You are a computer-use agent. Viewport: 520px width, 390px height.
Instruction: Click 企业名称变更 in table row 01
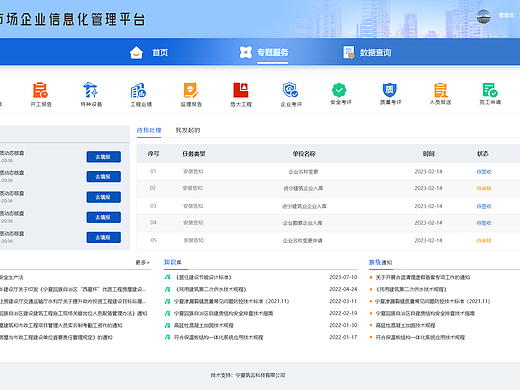pos(303,172)
